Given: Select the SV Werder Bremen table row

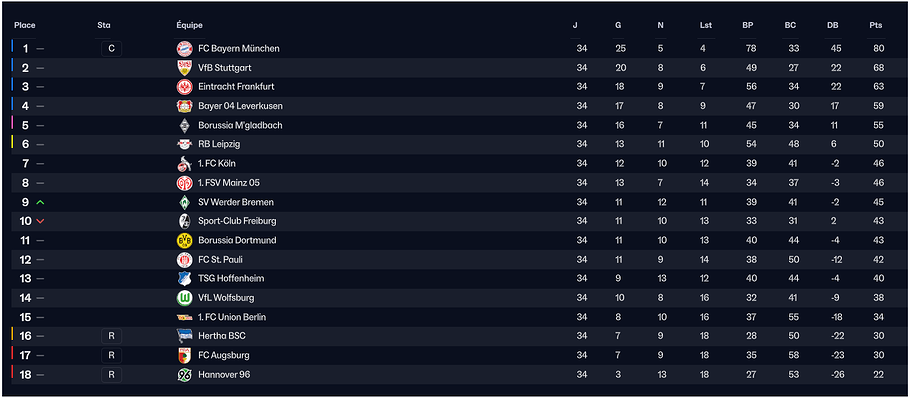Looking at the screenshot, I should [454, 202].
